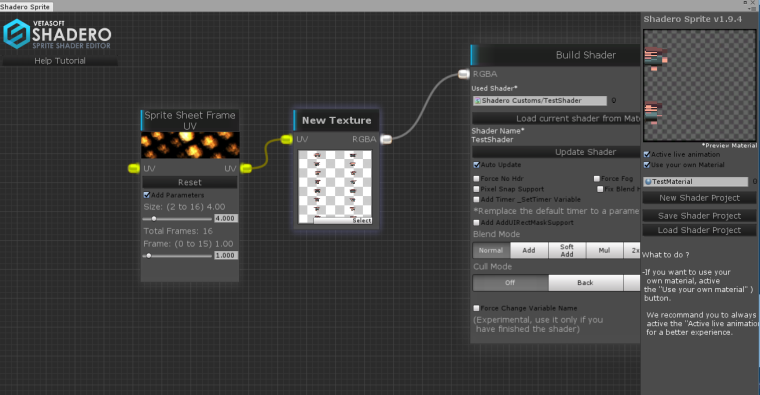Select the 2x blend mode

[632, 250]
